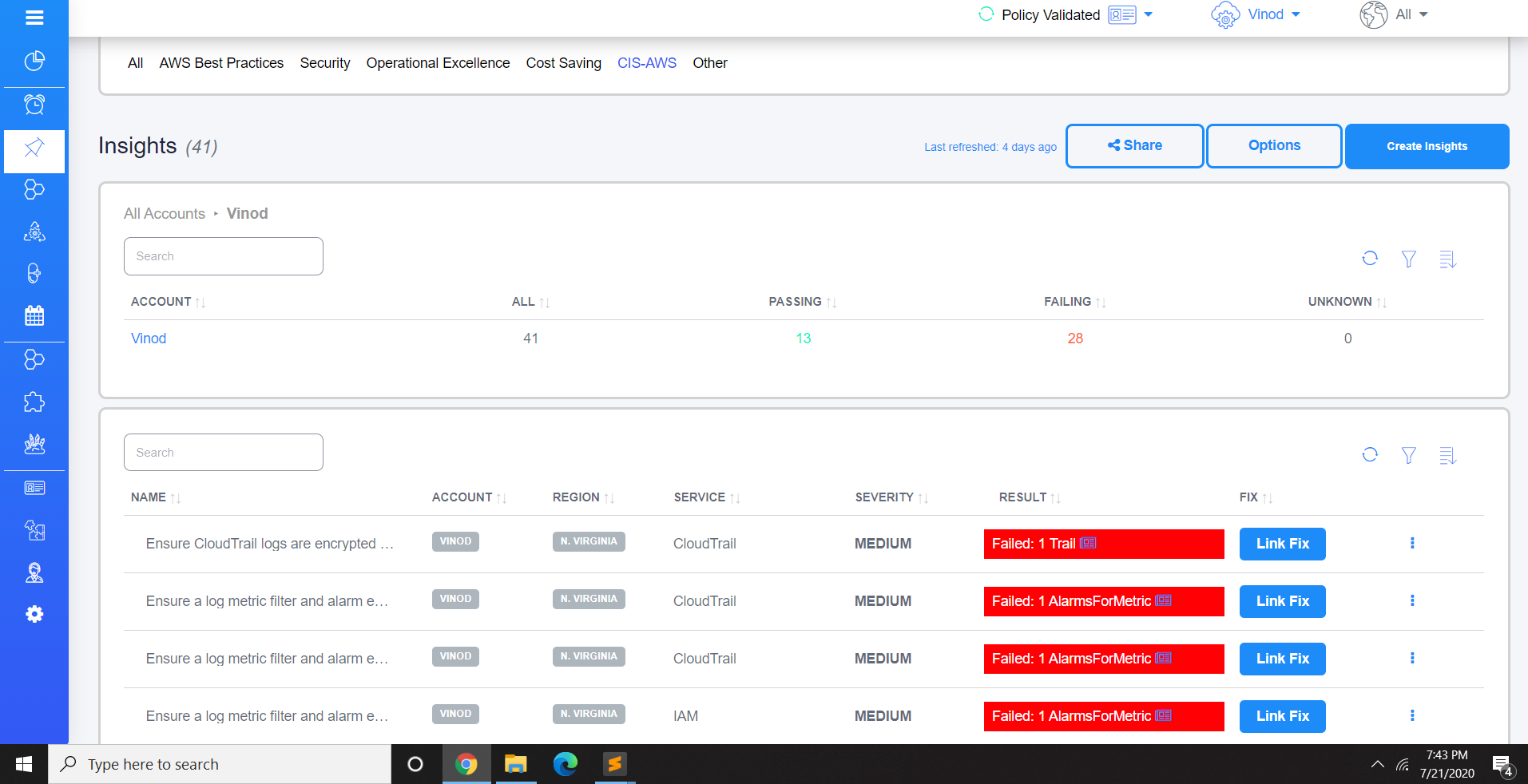
Task: Select the Operational Excellence tab
Action: click(438, 63)
